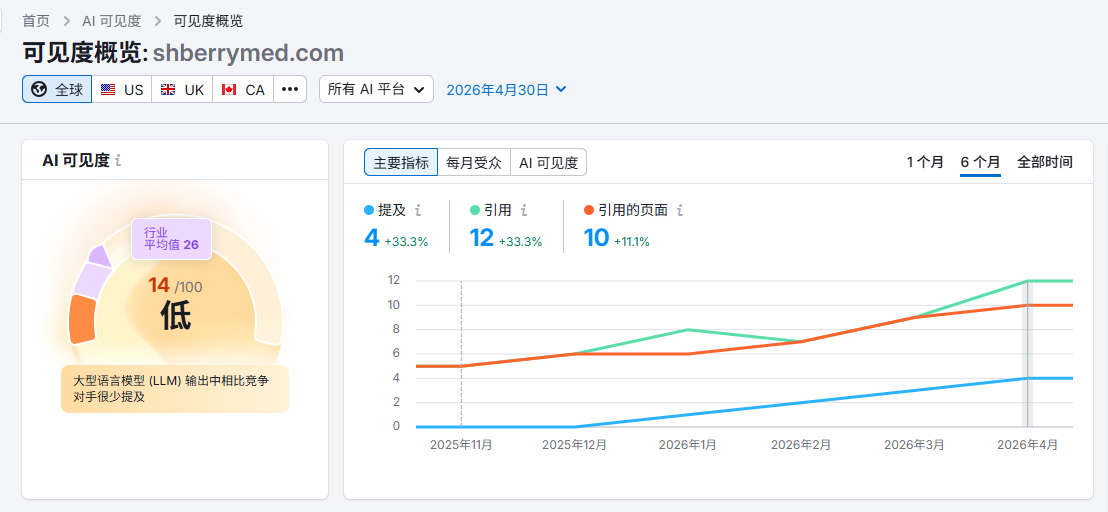Click the 大型语言模型 (LLM) description box
Viewport: 1108px width, 512px height.
click(175, 389)
